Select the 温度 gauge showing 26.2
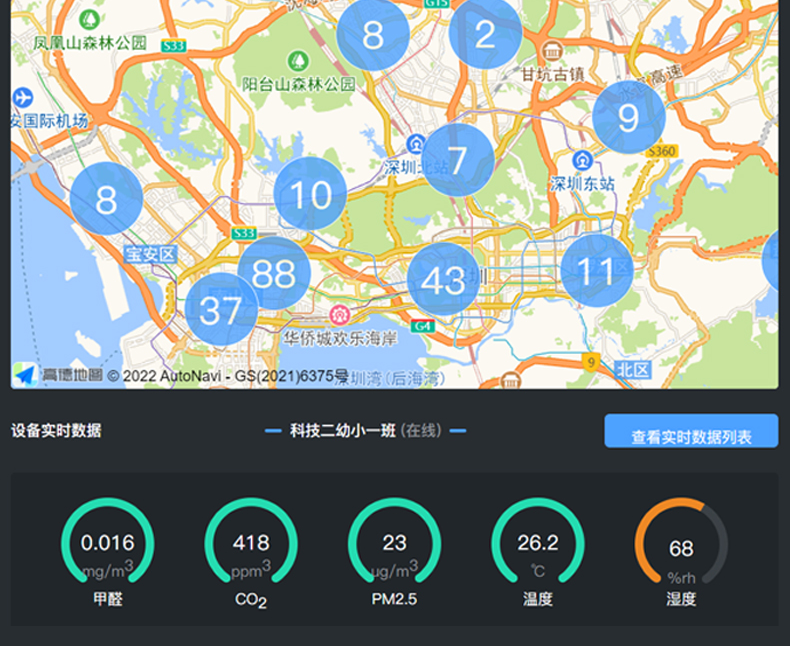 [x=538, y=545]
